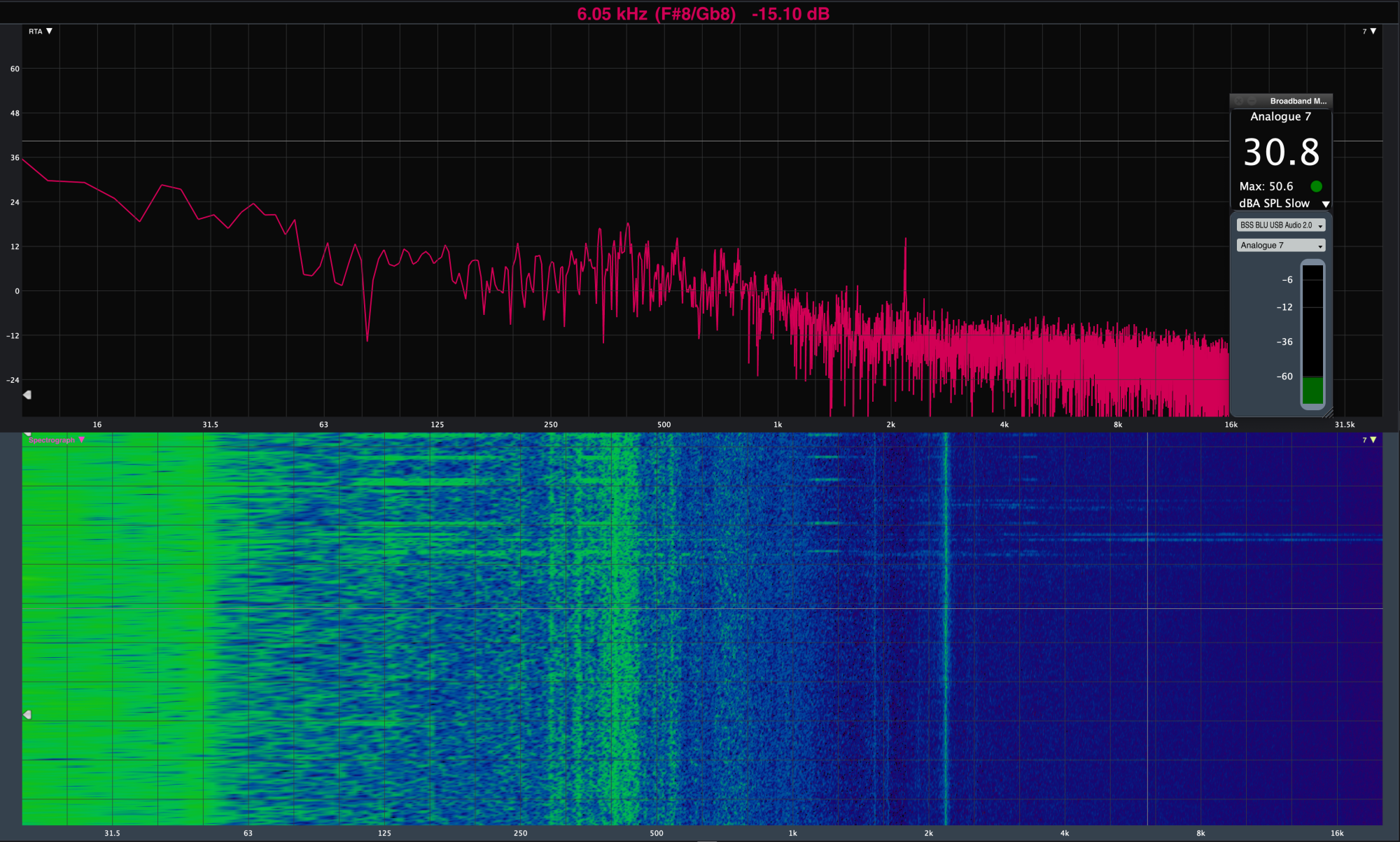The height and width of the screenshot is (842, 1400).
Task: Click spectrograph upper dynamic range handle at top
Action: 27,434
